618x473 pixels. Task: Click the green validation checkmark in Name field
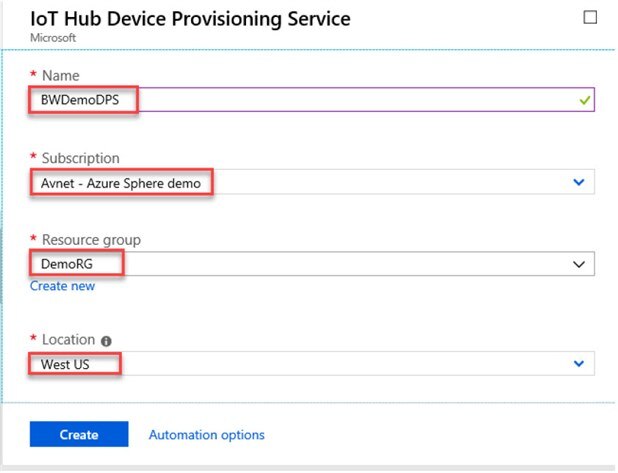[585, 100]
